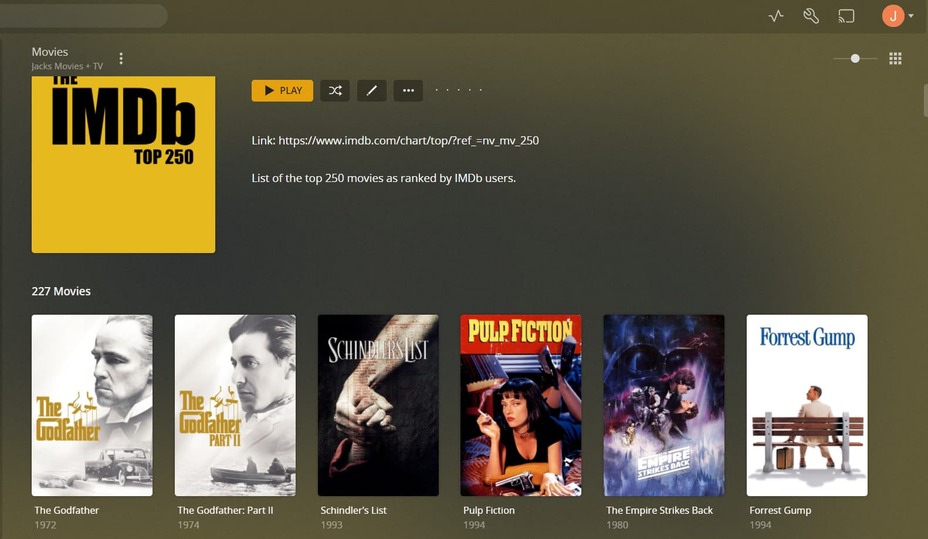Click the Pulp Fiction title text
Viewport: 928px width, 539px height.
(x=489, y=510)
